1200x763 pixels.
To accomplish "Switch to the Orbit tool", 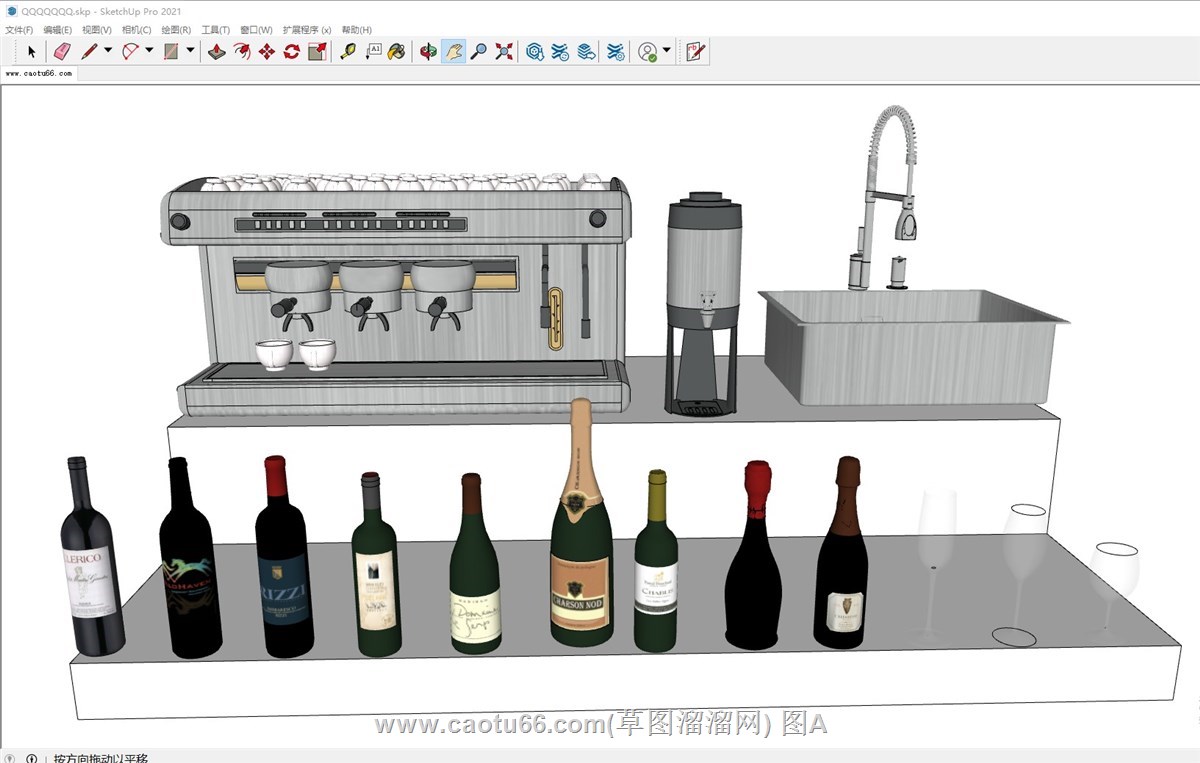I will coord(428,52).
